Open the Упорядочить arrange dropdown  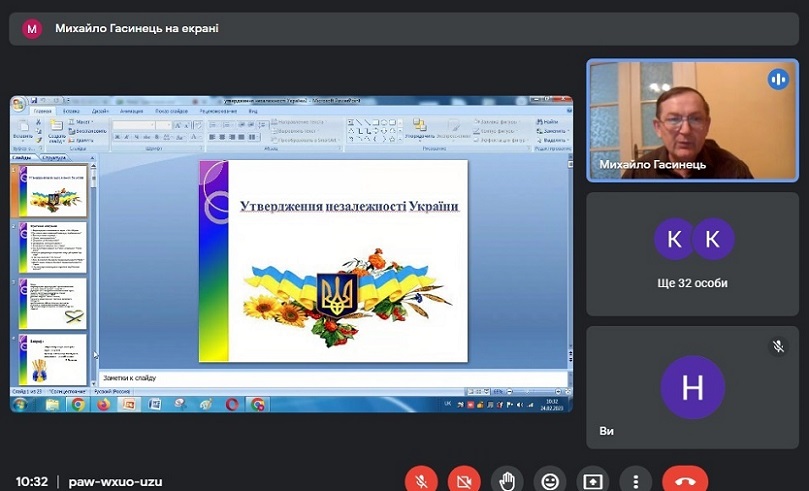pyautogui.click(x=419, y=129)
